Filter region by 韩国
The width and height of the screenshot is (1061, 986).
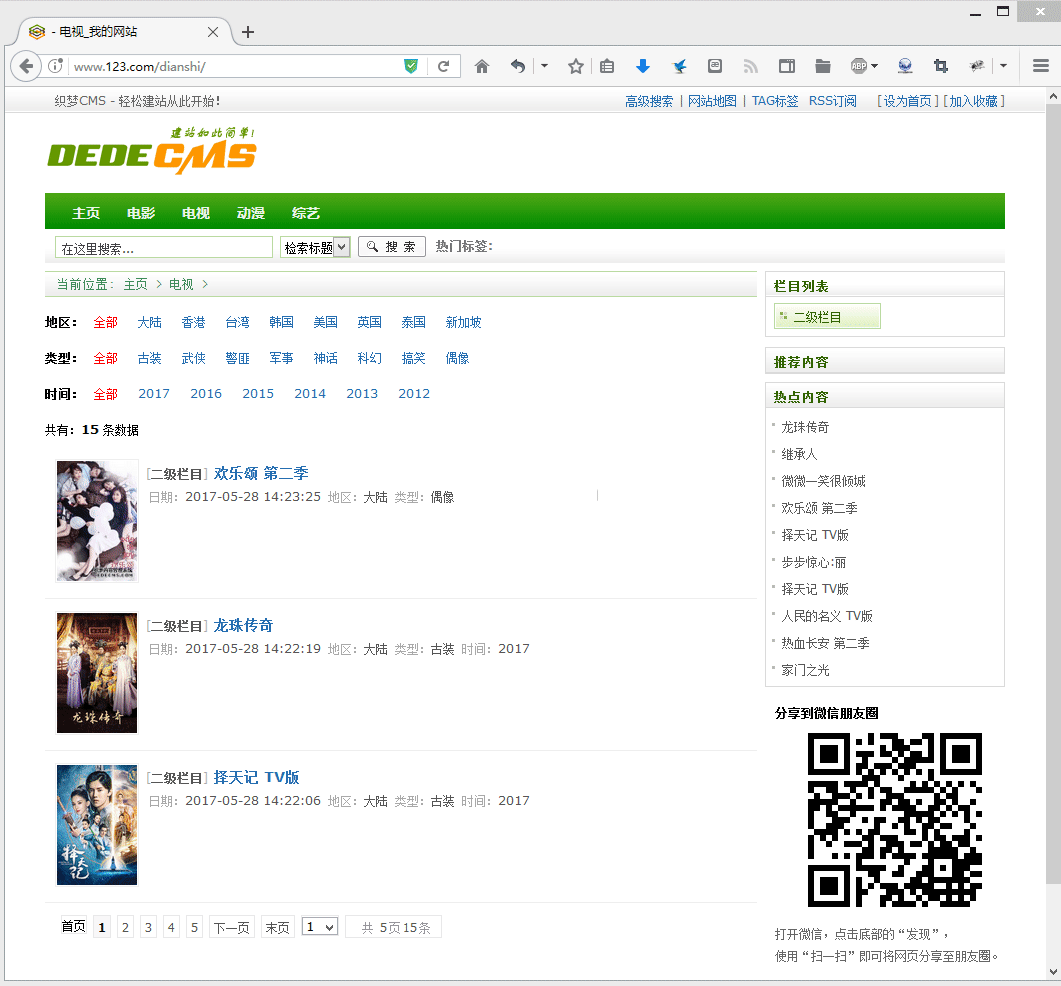(281, 322)
